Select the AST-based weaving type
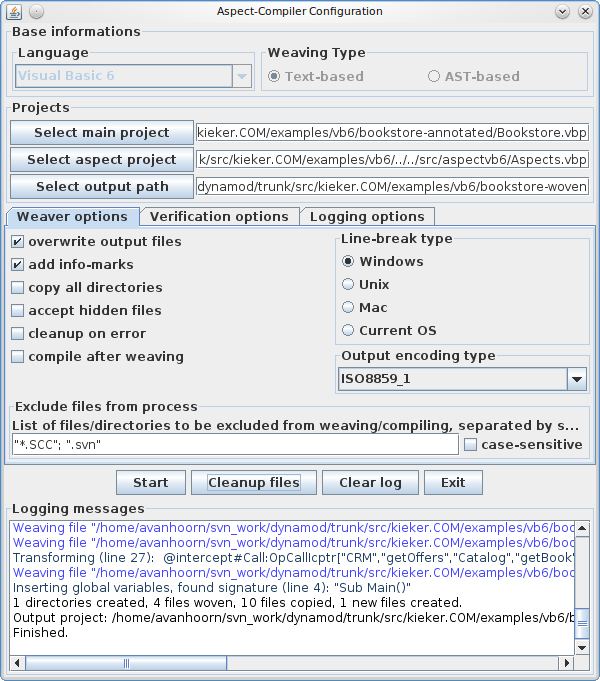 474,76
